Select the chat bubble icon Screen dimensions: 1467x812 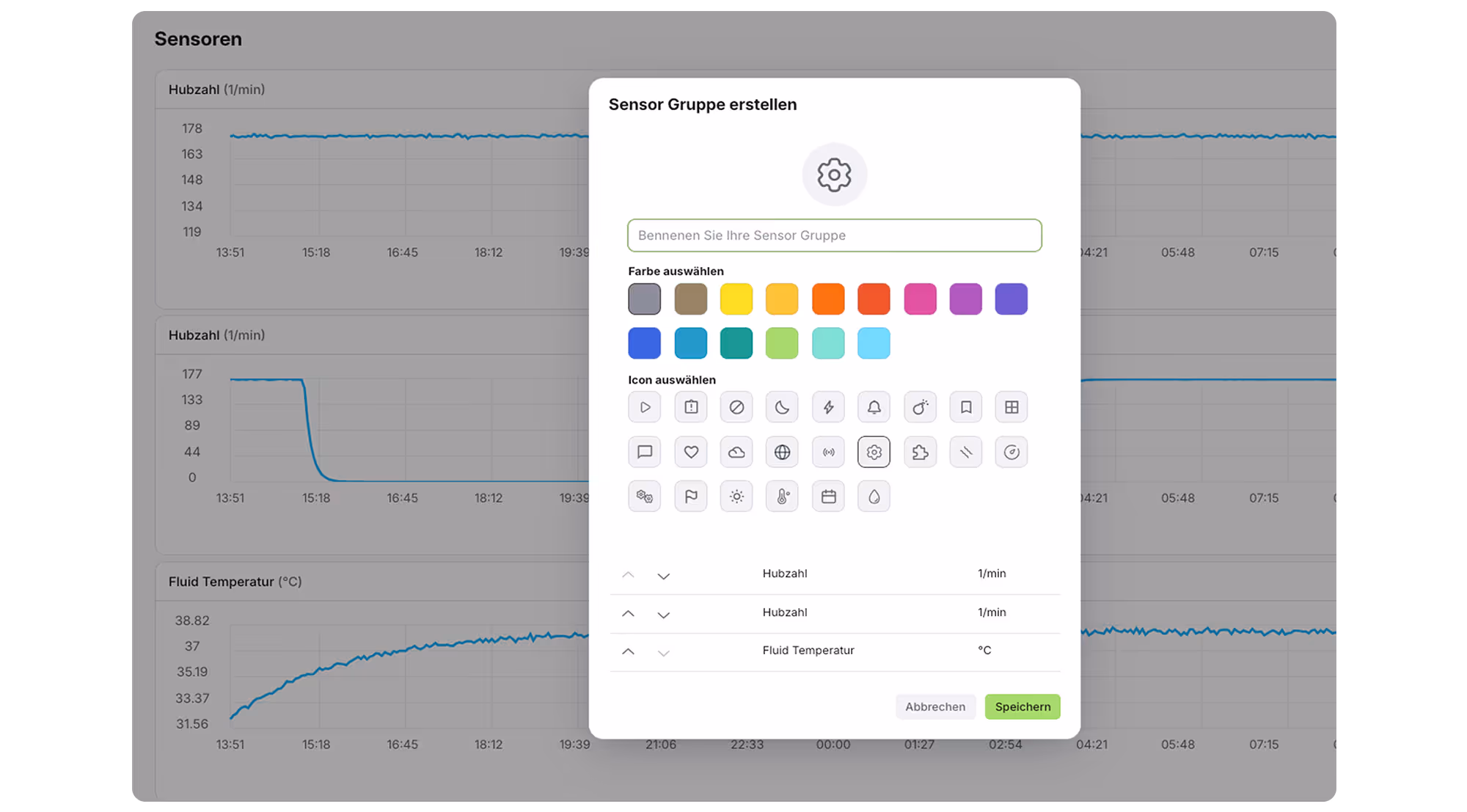pos(644,452)
